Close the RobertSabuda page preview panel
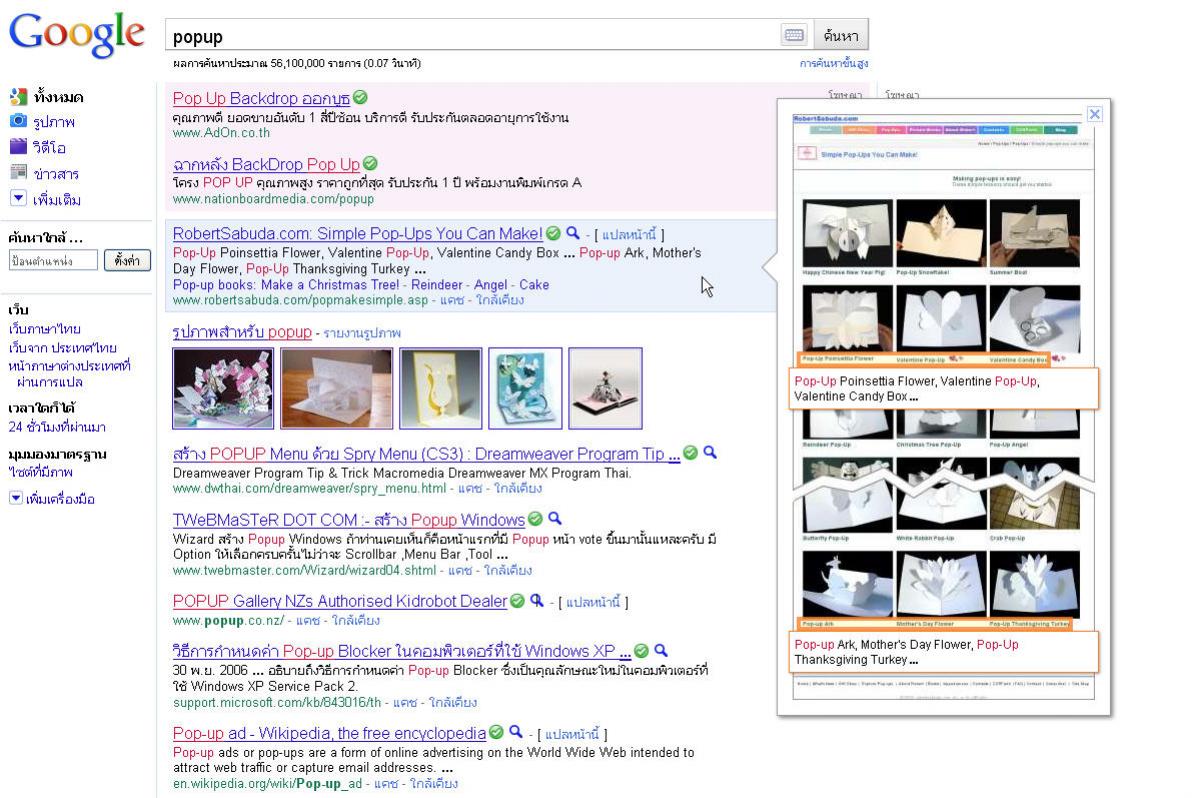The image size is (1197, 798). coord(1095,114)
